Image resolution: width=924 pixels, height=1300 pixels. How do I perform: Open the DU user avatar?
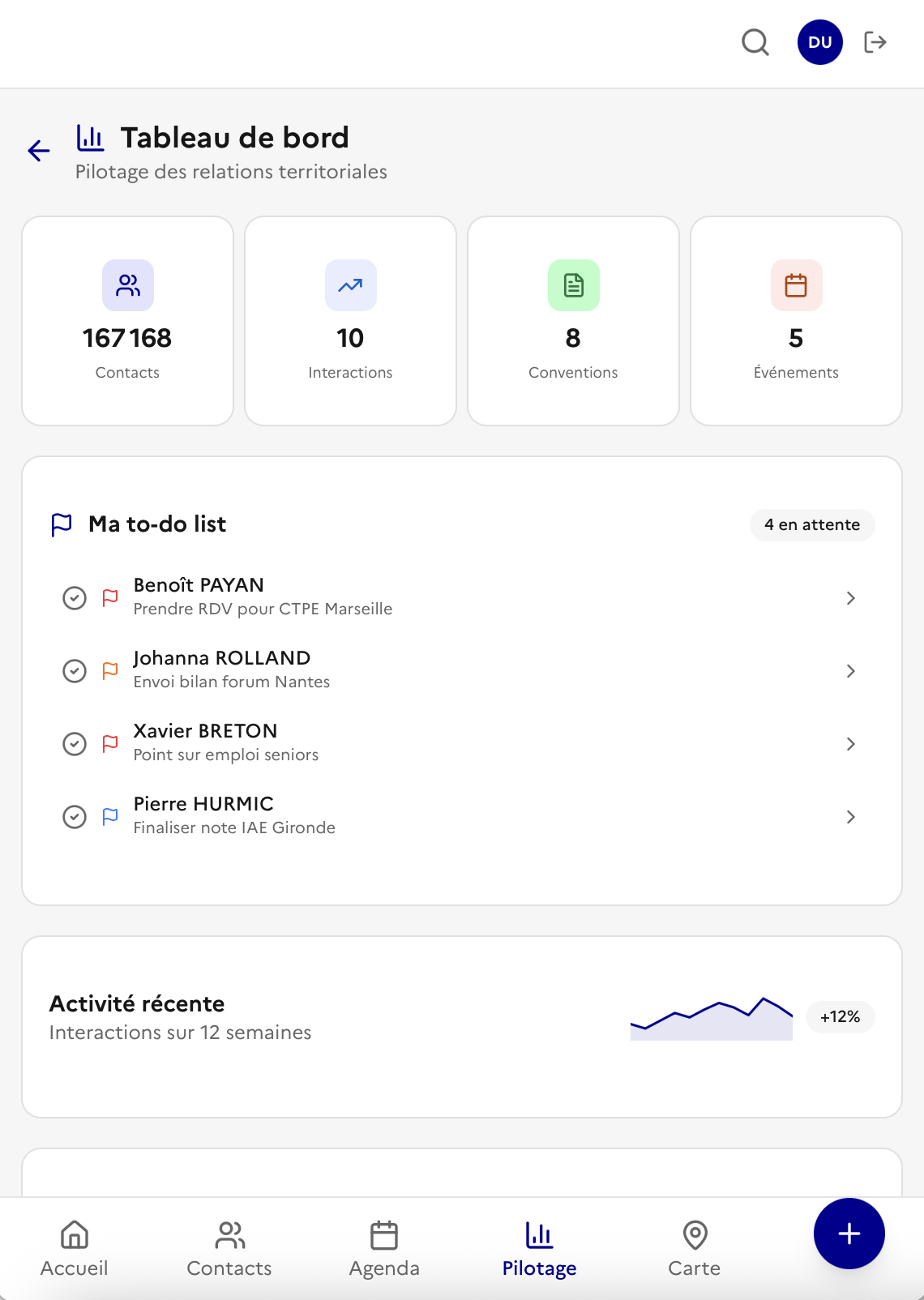coord(820,42)
